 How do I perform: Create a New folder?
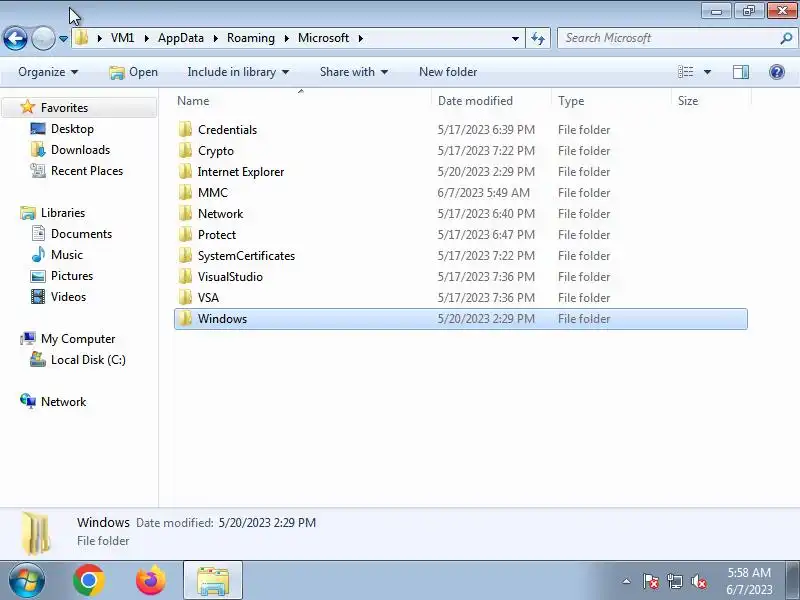click(448, 72)
